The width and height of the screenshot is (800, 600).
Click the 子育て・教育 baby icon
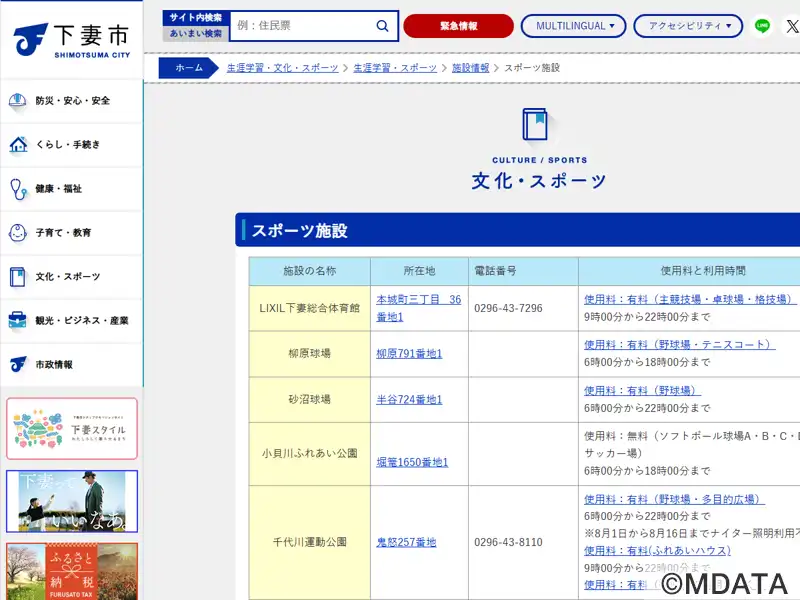(x=18, y=233)
